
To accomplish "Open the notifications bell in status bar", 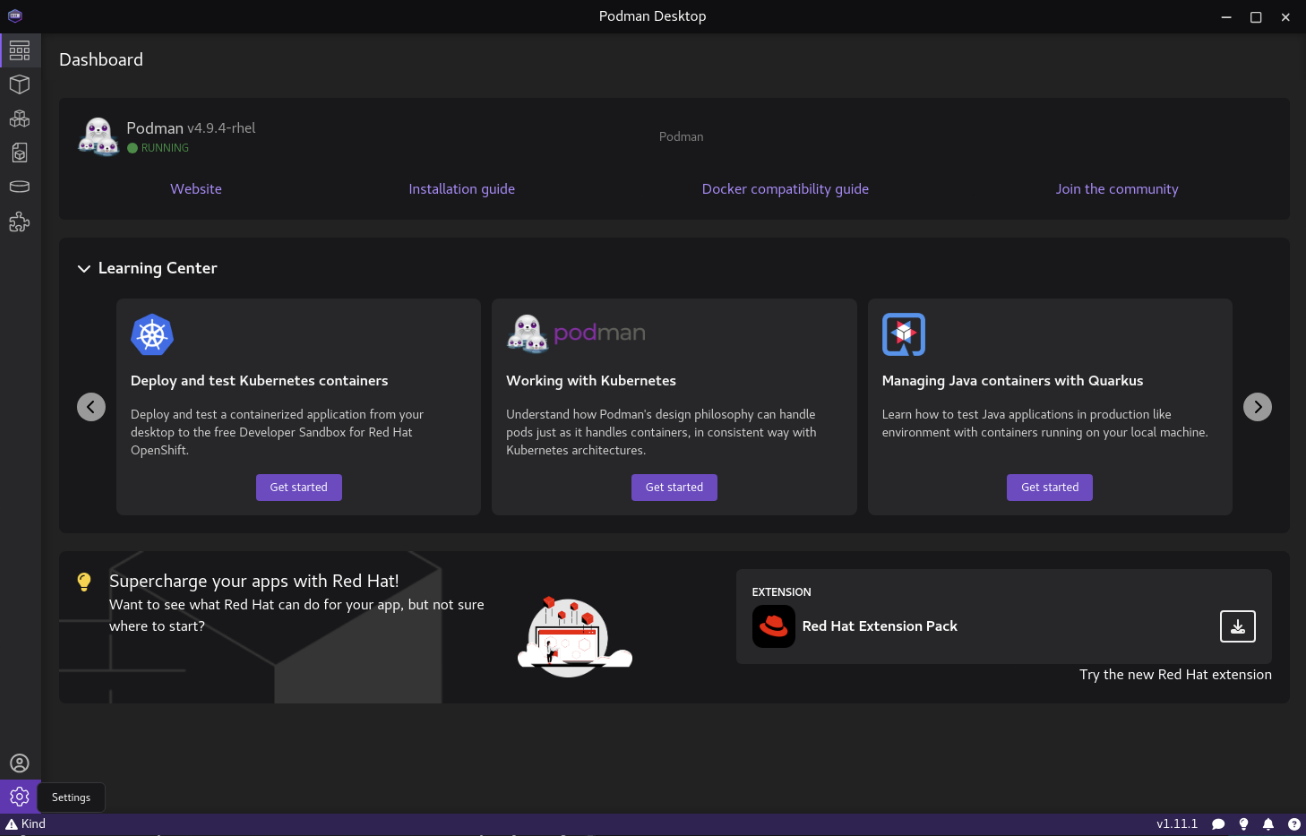I will (x=1269, y=824).
